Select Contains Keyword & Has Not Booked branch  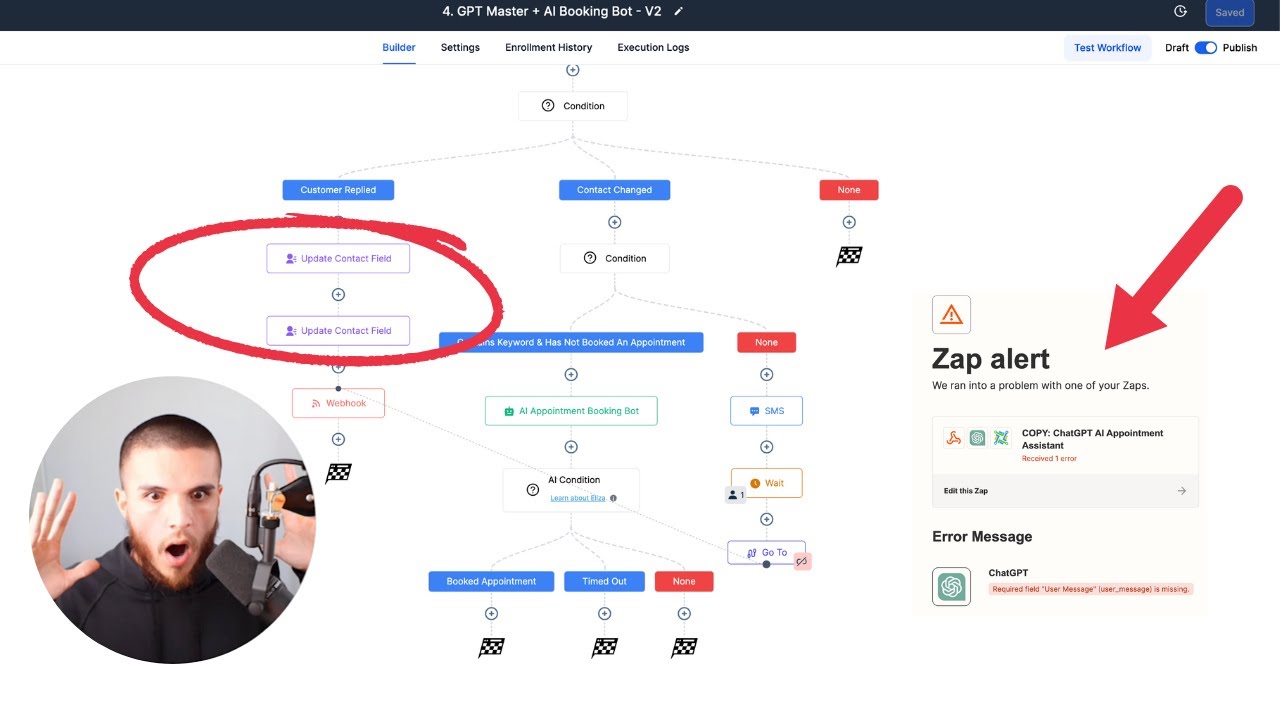point(571,342)
